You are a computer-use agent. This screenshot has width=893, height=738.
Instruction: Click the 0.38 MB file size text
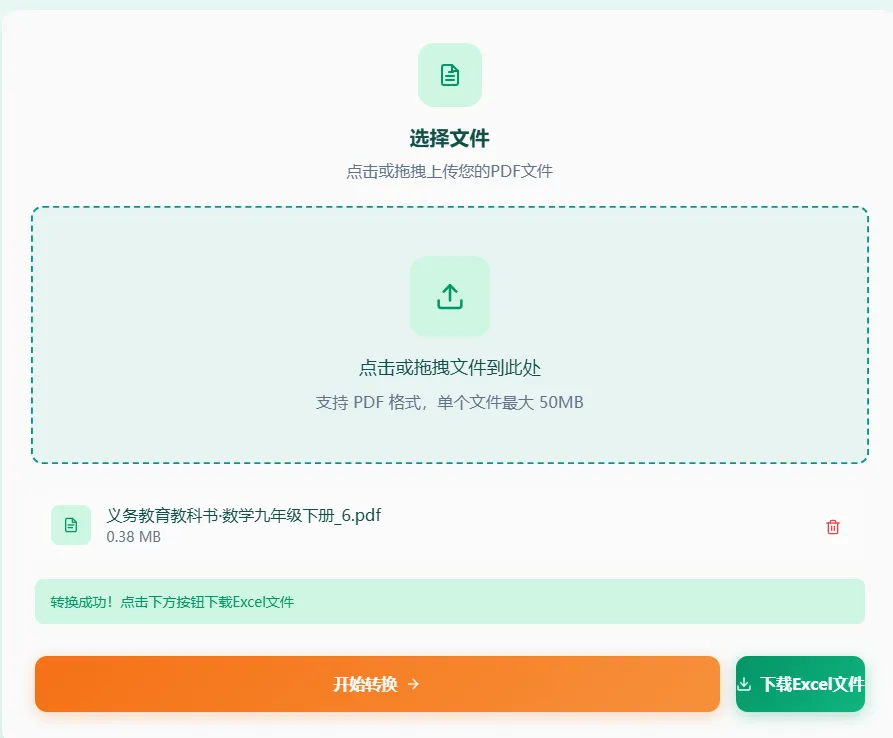133,537
